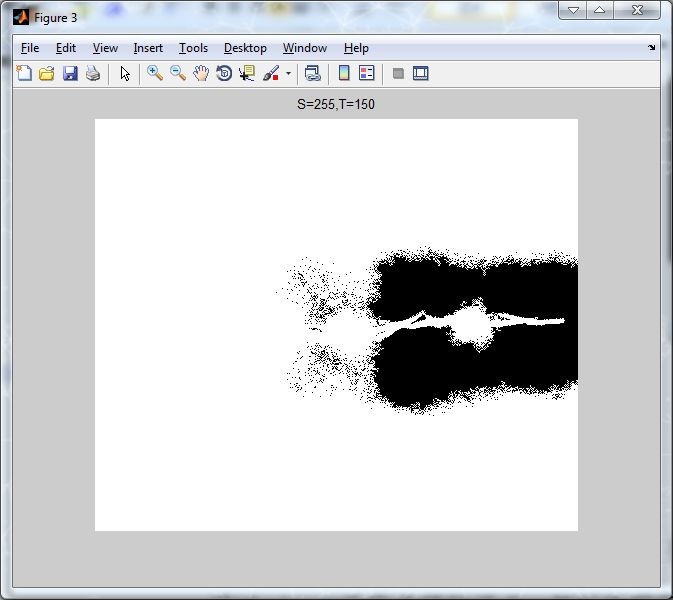Expand the Brush tool color dropdown arrow

[x=288, y=73]
